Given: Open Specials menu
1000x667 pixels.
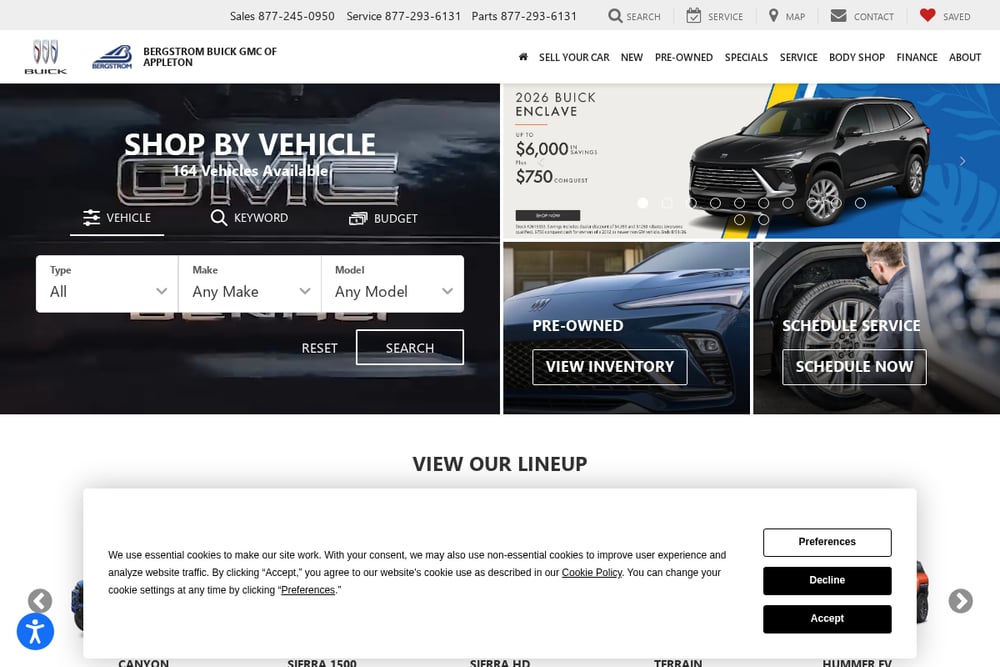Looking at the screenshot, I should pyautogui.click(x=746, y=57).
